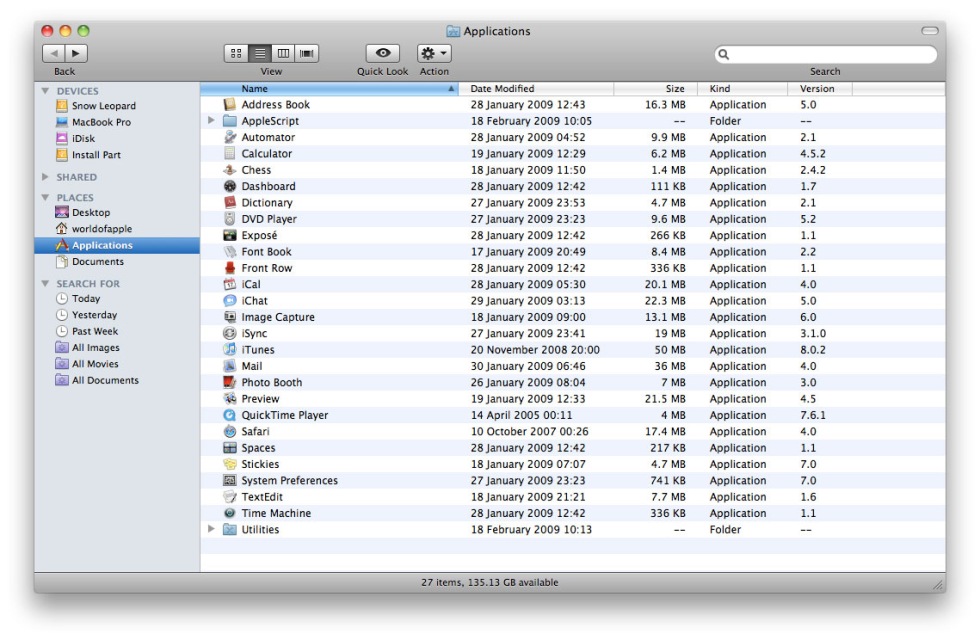Expand the AppleScript folder
Viewport: 980px width, 640px height.
click(x=211, y=121)
